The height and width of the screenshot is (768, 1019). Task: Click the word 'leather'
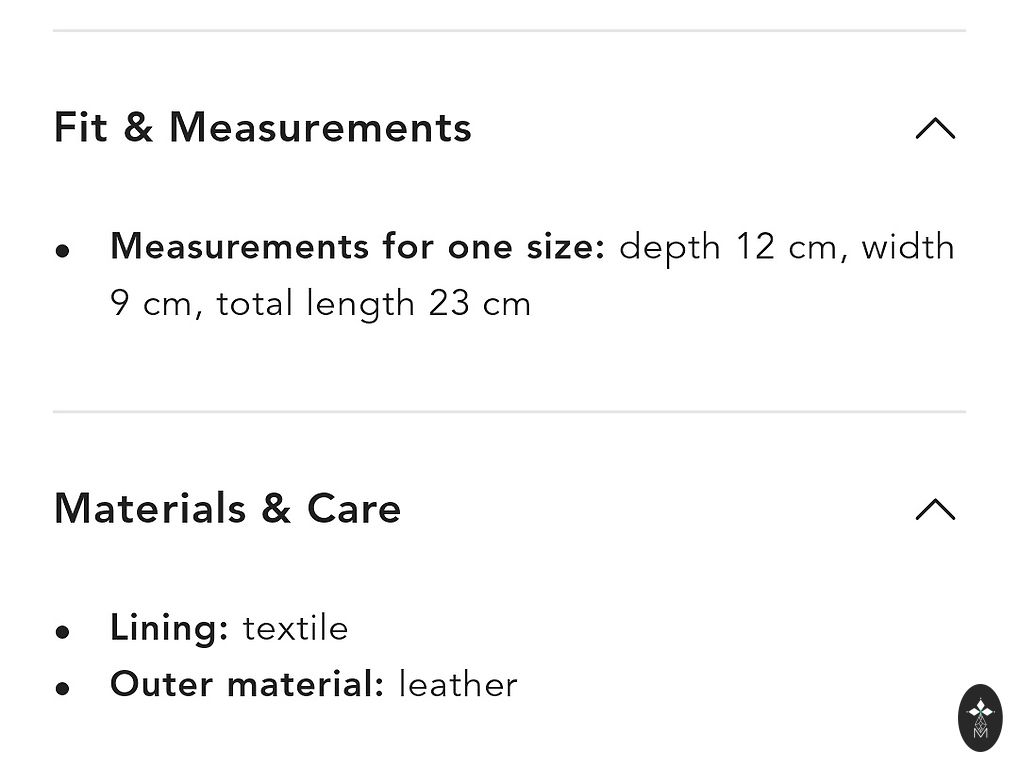point(458,685)
